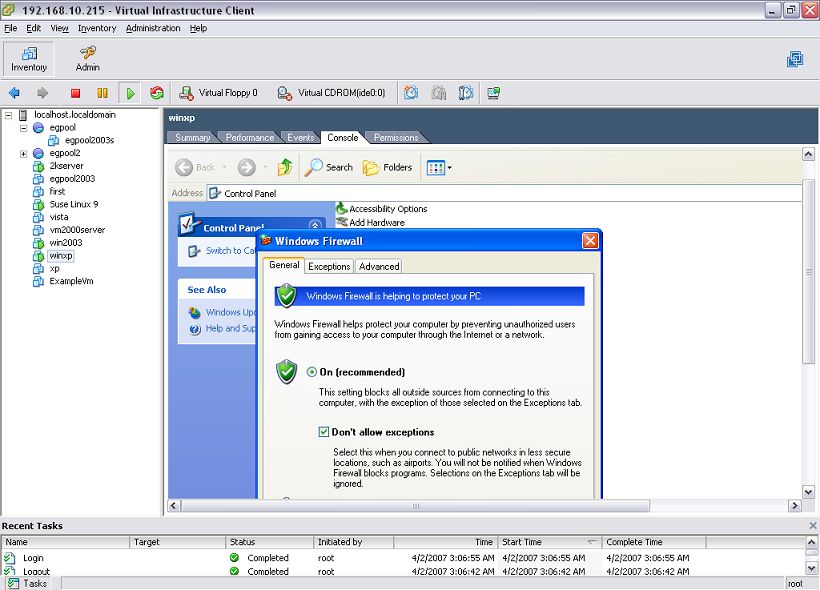Viewport: 820px width, 590px height.
Task: Open the Inventory view button
Action: [29, 59]
